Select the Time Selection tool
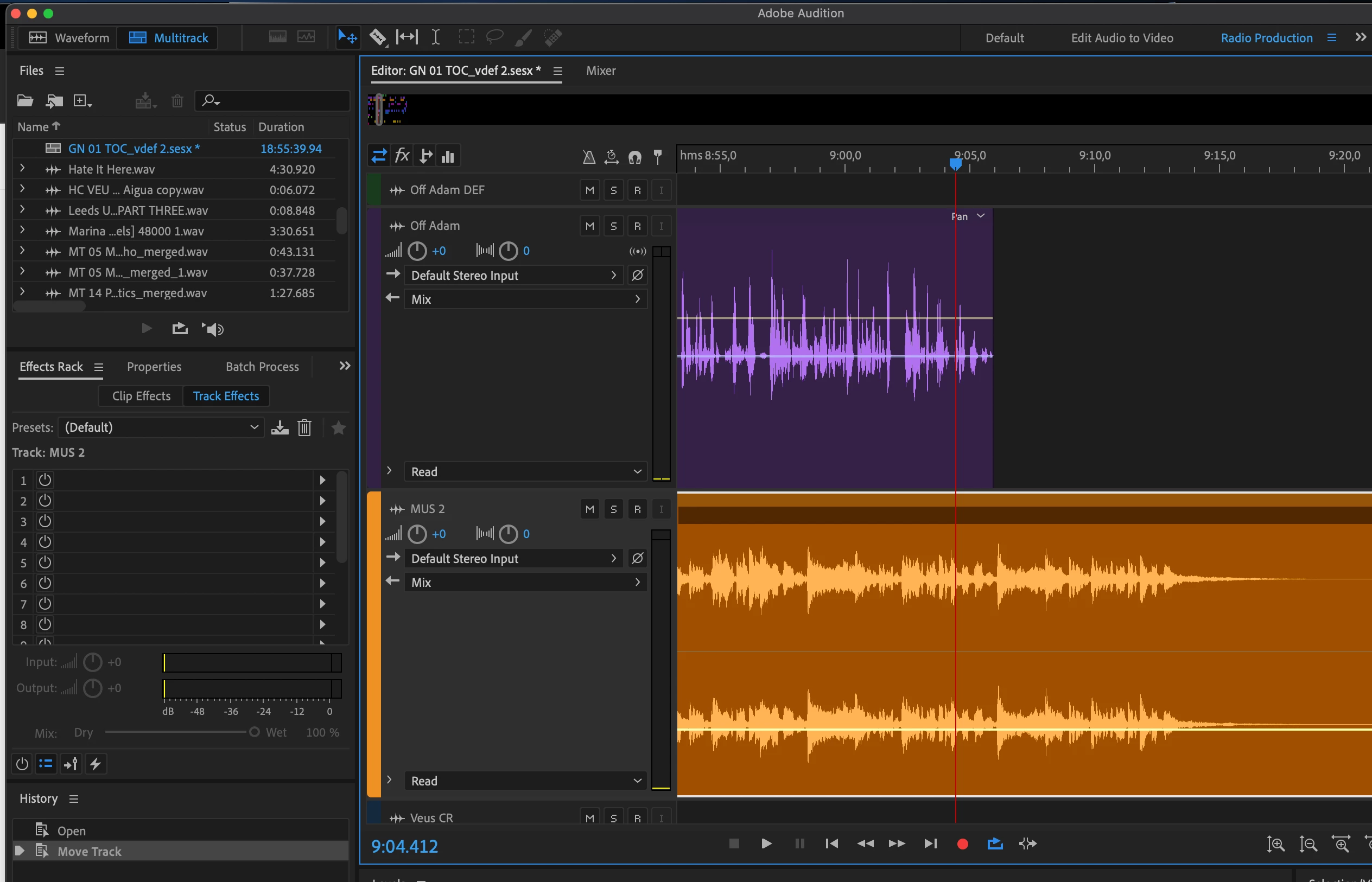Viewport: 1372px width, 882px height. (x=435, y=38)
